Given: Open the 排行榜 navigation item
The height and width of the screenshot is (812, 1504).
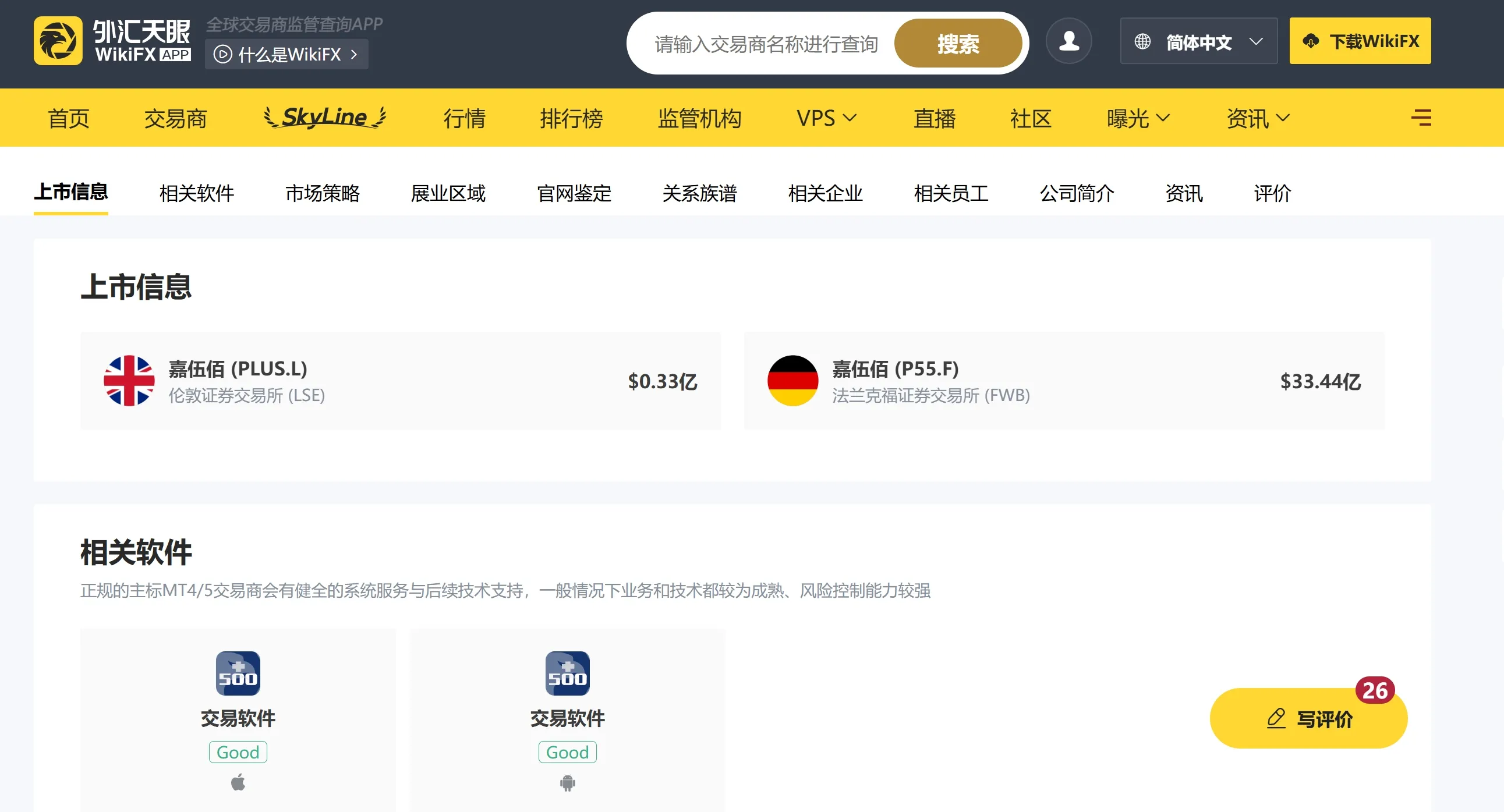Looking at the screenshot, I should (x=571, y=119).
